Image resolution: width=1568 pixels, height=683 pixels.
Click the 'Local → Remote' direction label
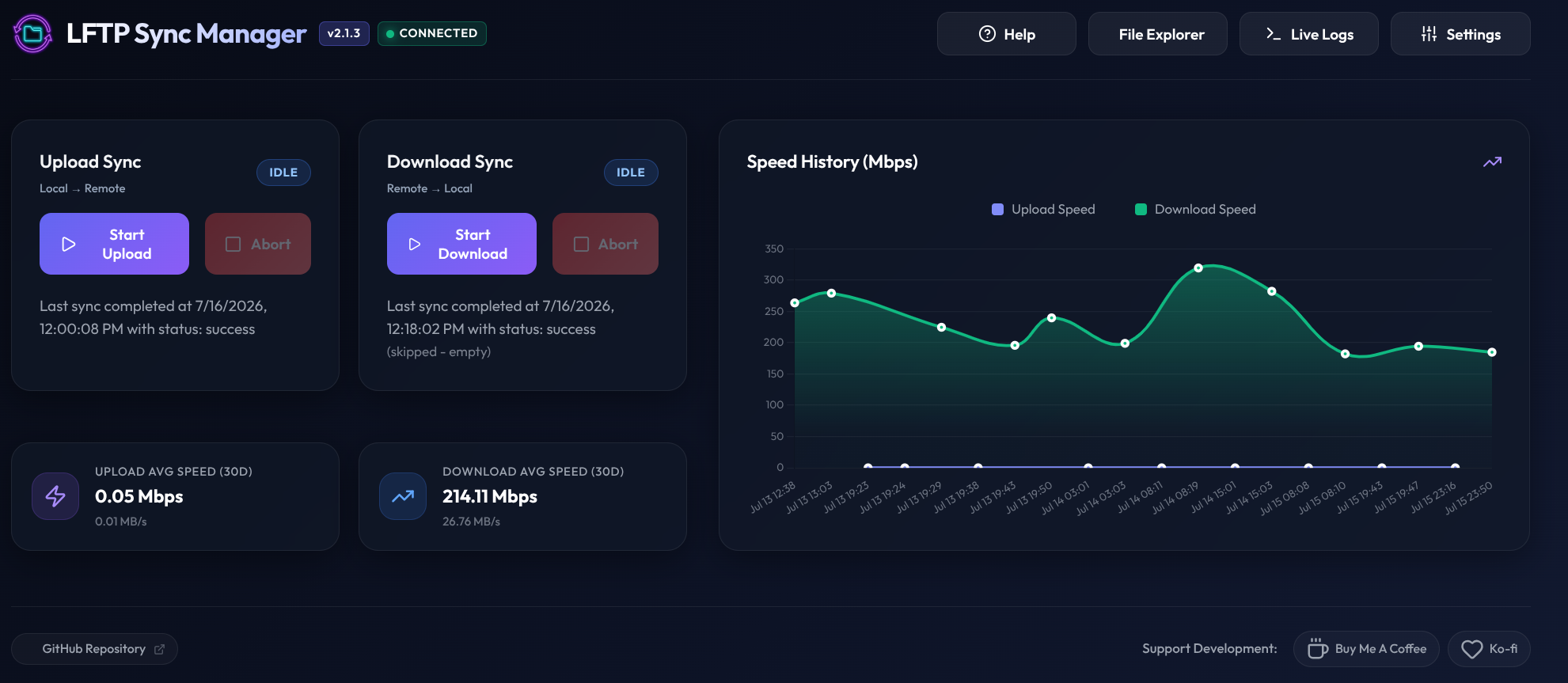click(x=82, y=188)
